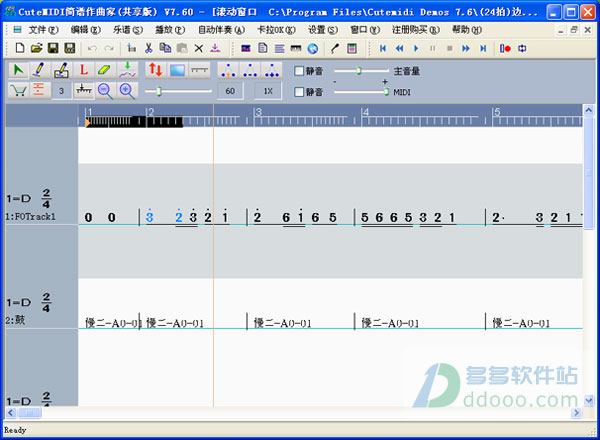Open the 设置(S) menu
This screenshot has height=440, width=600.
click(x=323, y=29)
